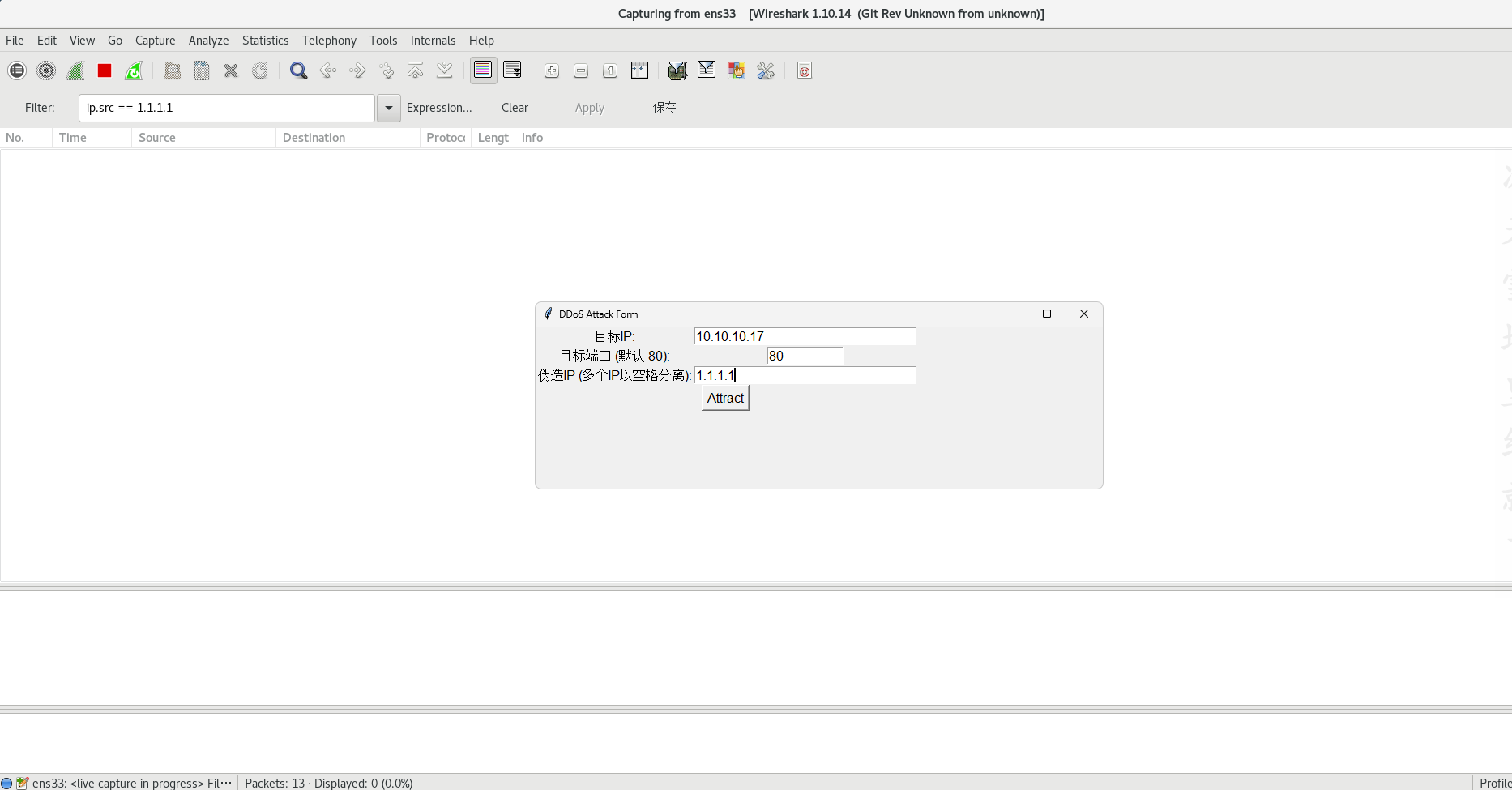Open the Analyze menu

point(208,41)
